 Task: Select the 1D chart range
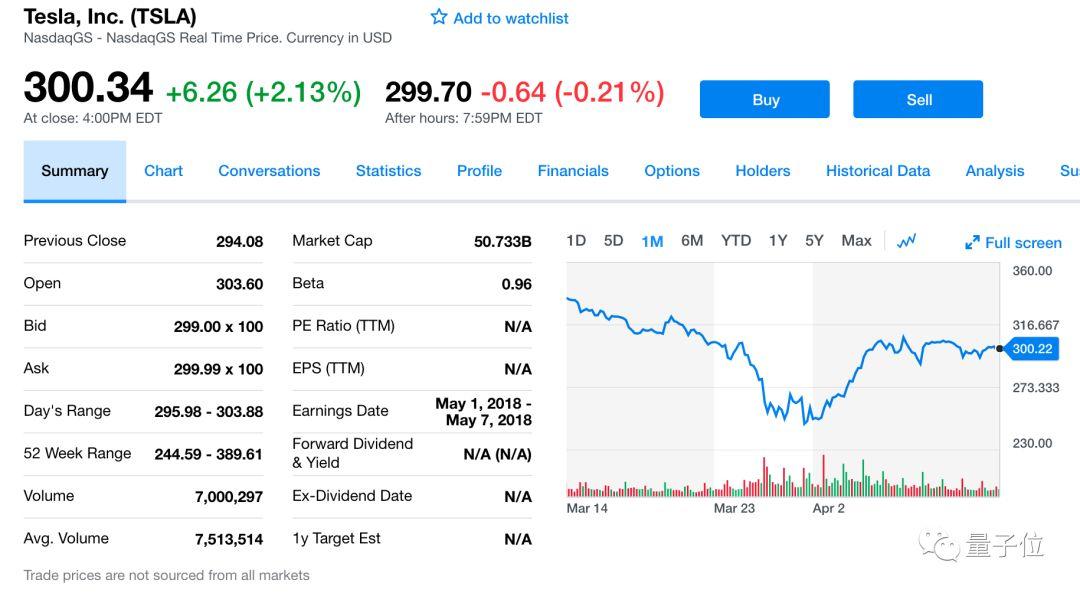[x=576, y=241]
